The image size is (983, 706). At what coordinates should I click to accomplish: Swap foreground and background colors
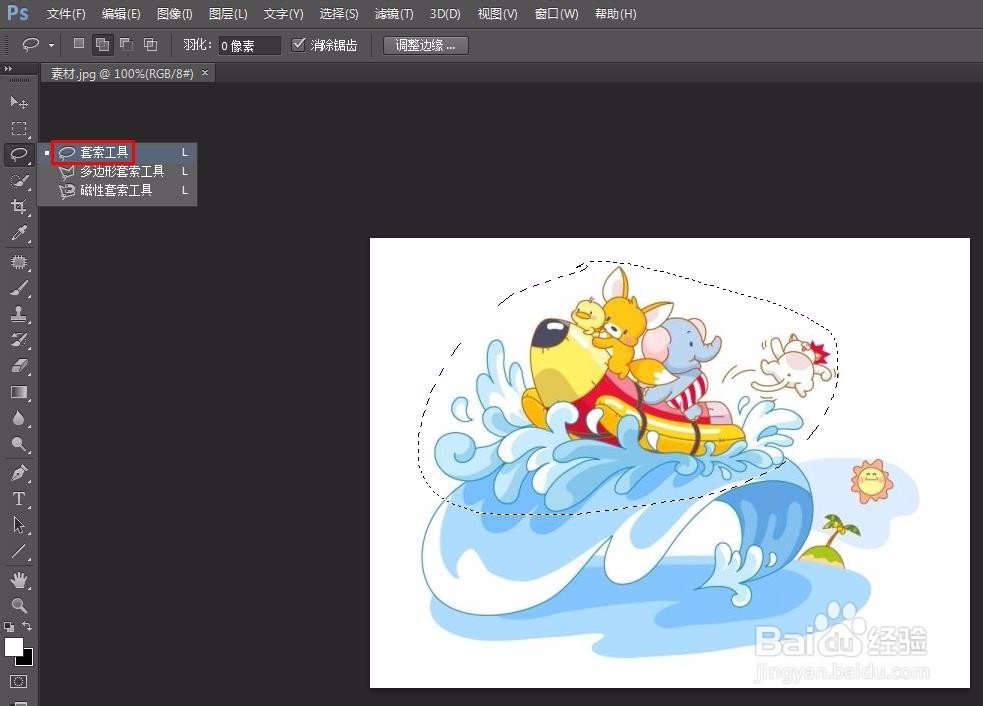click(x=27, y=626)
